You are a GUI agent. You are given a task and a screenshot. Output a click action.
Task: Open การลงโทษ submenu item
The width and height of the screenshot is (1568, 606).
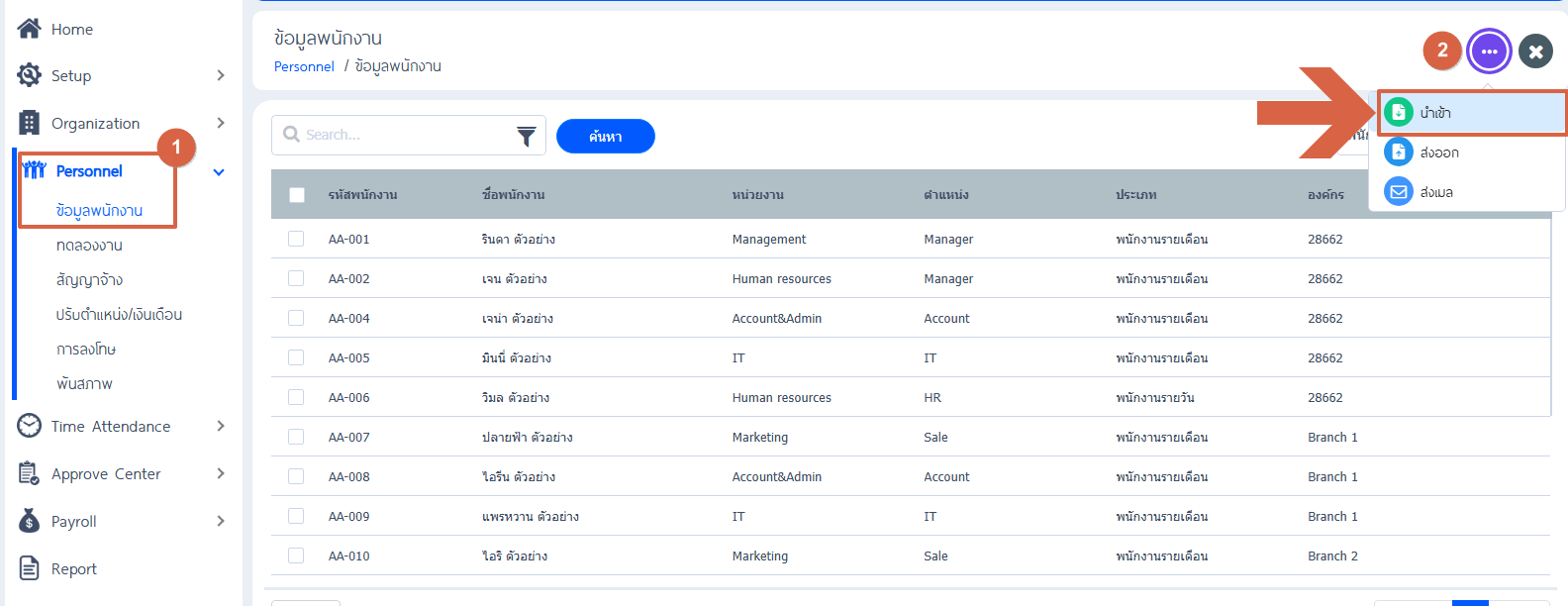pos(86,349)
